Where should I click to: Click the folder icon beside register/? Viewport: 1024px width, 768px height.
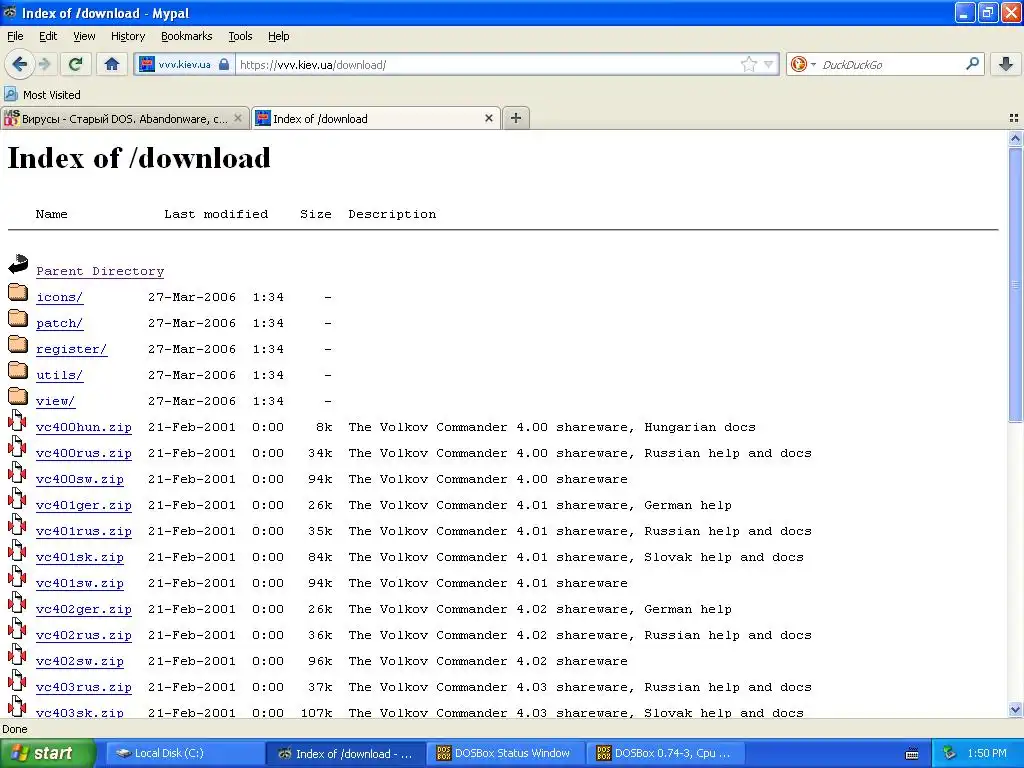[18, 344]
